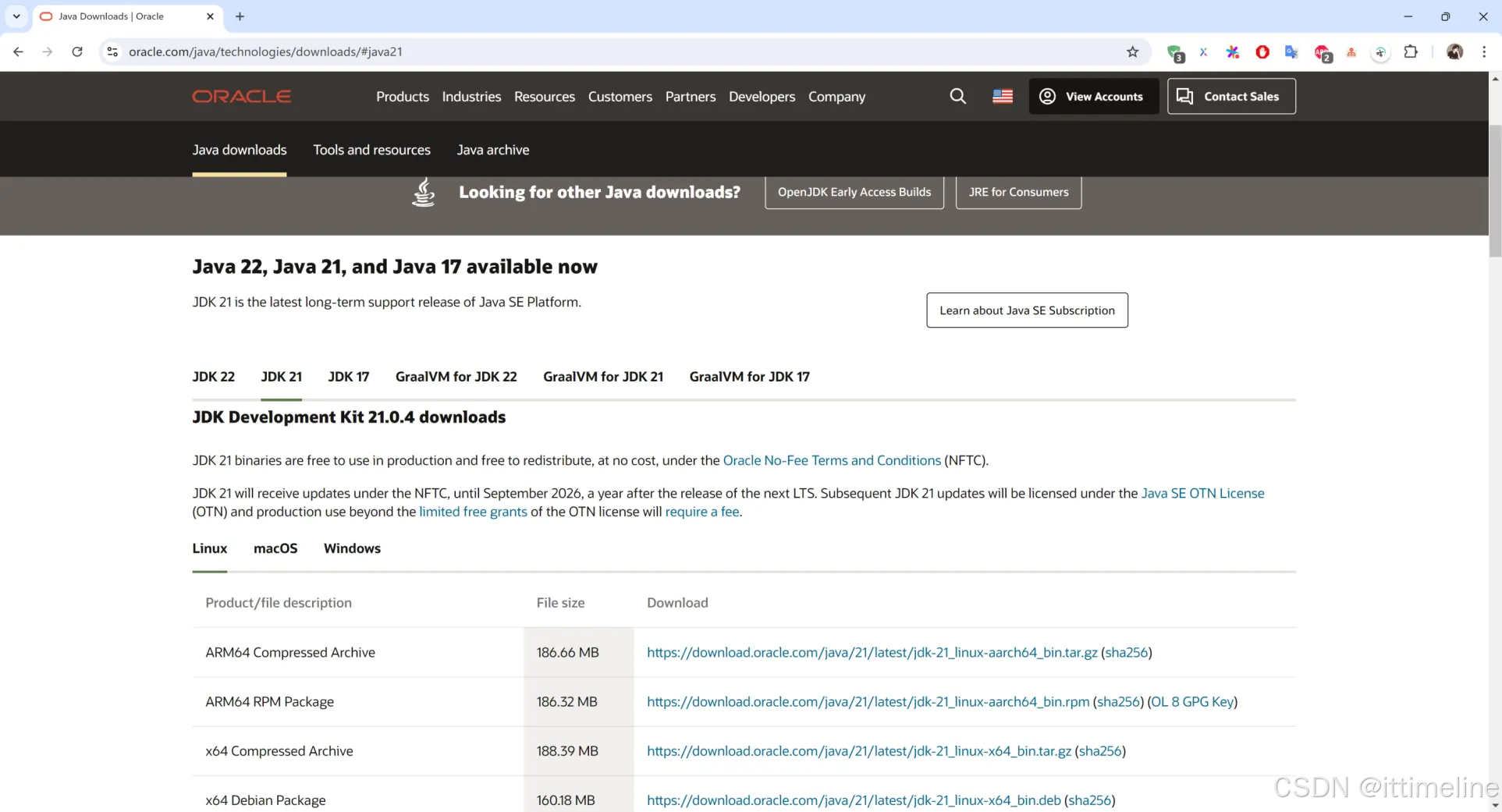Switch to Java archive

coord(493,150)
